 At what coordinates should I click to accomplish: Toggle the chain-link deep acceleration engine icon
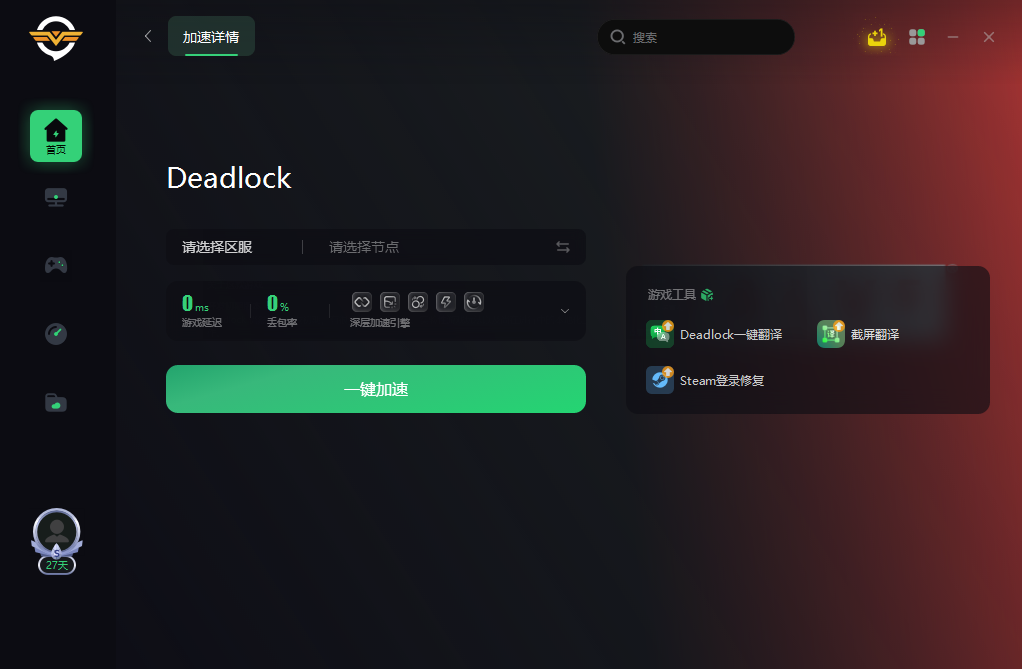[x=362, y=302]
